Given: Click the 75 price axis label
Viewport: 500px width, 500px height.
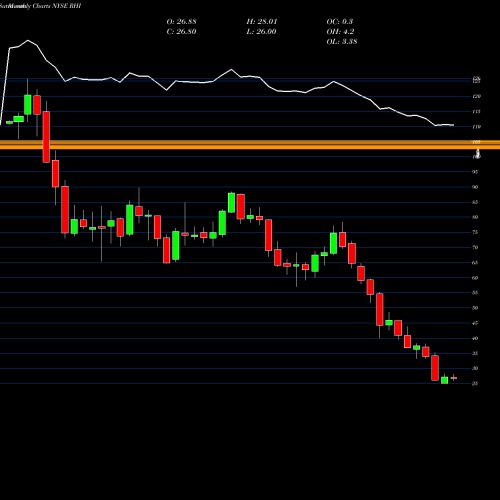Looking at the screenshot, I should click(475, 232).
